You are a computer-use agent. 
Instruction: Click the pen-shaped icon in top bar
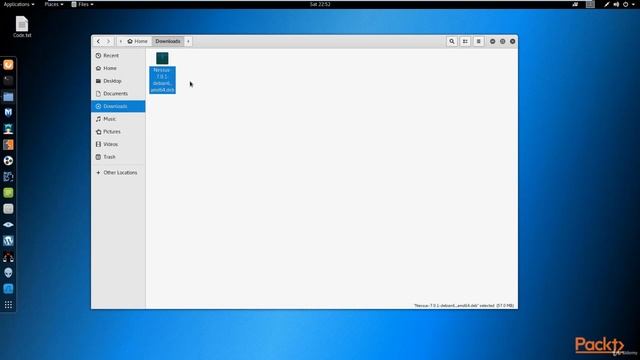tap(607, 4)
